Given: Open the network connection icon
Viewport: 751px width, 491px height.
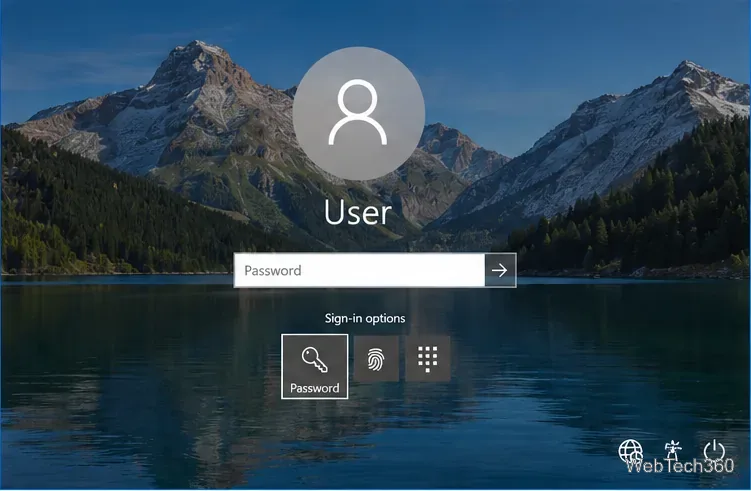Looking at the screenshot, I should tap(630, 451).
